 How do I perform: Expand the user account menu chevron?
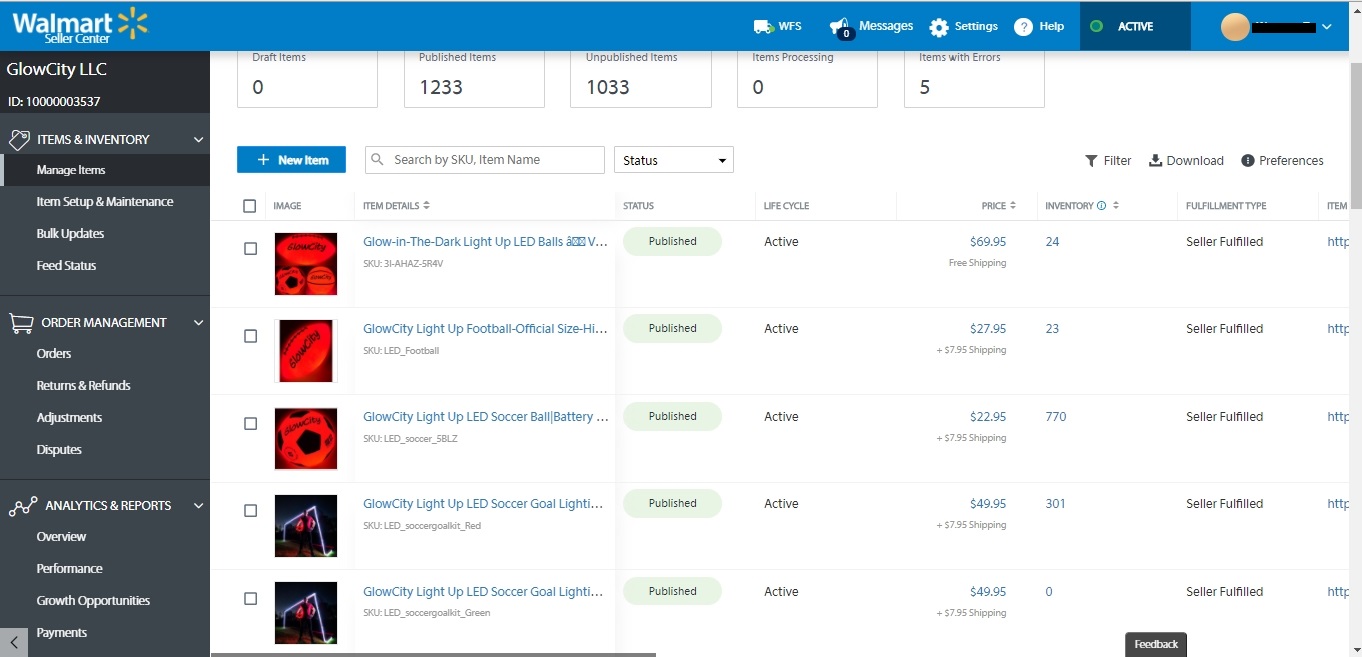1327,27
